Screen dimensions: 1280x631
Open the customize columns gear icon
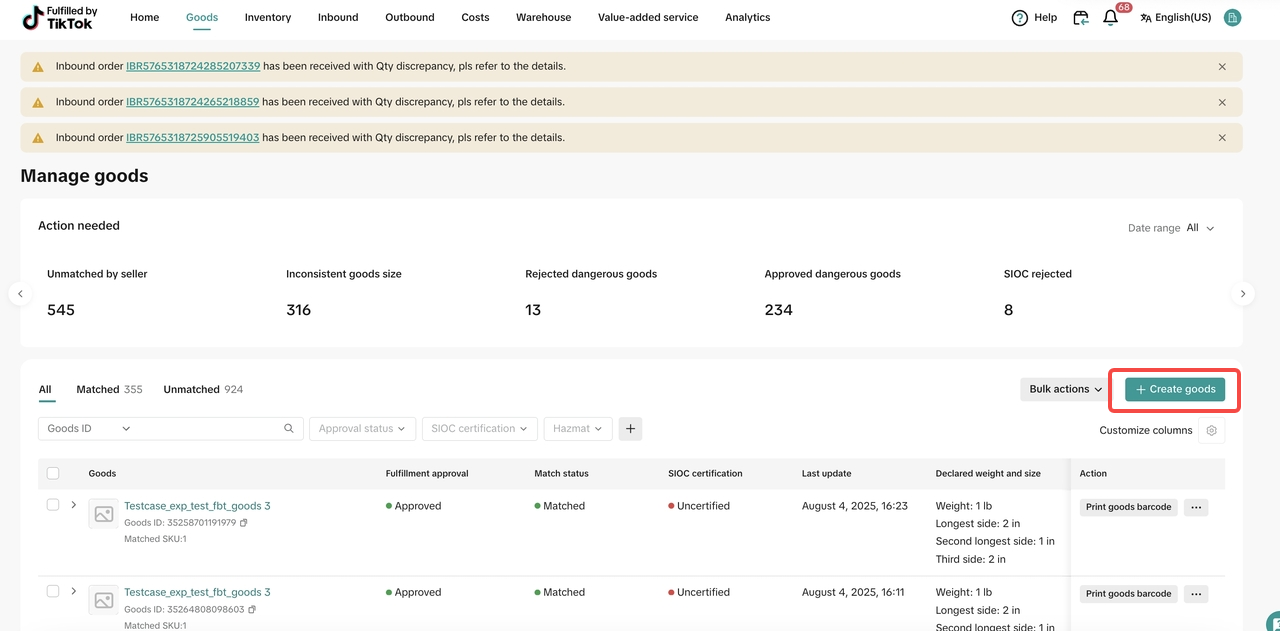pos(1211,430)
